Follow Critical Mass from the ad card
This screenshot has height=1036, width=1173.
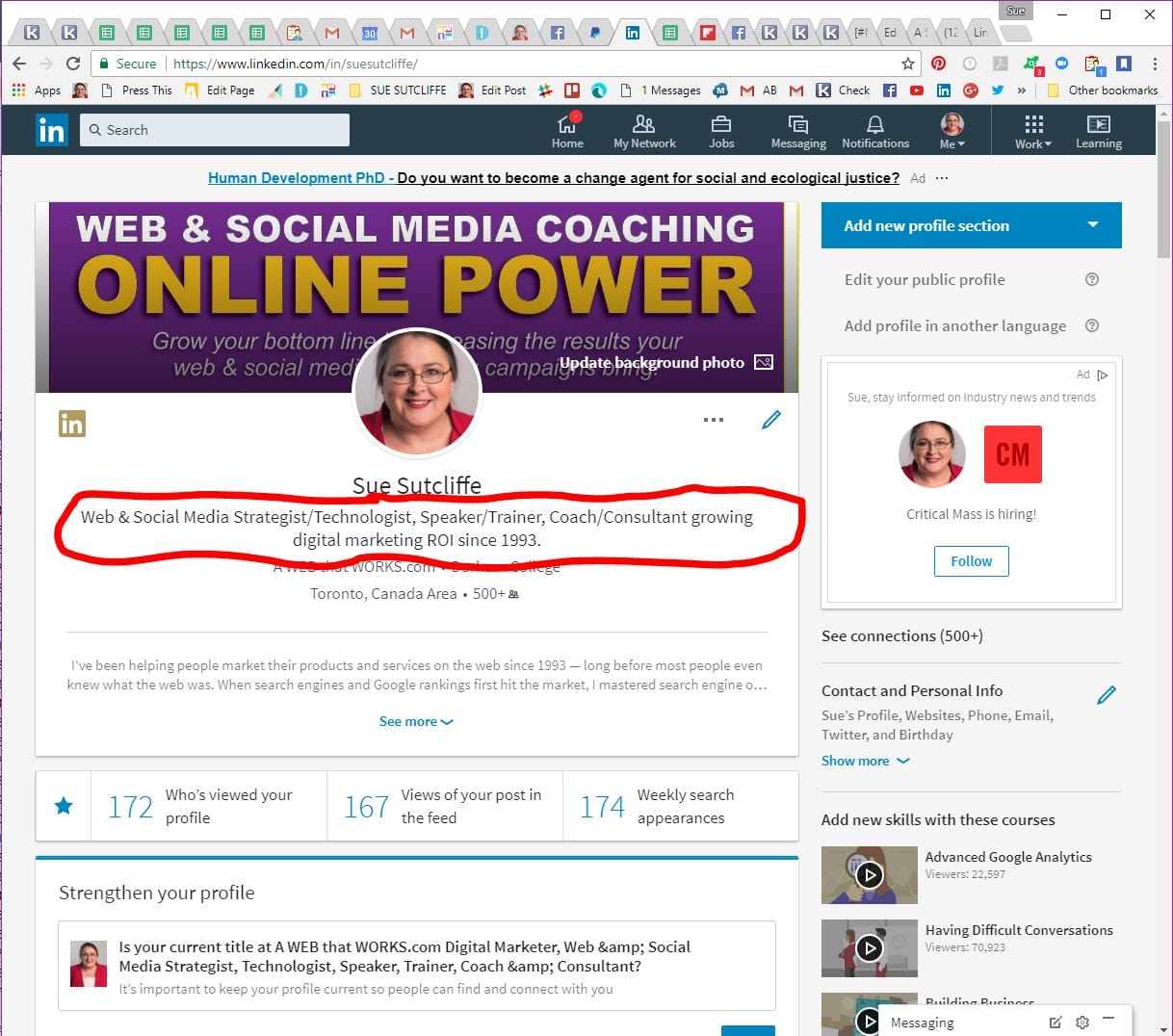971,561
